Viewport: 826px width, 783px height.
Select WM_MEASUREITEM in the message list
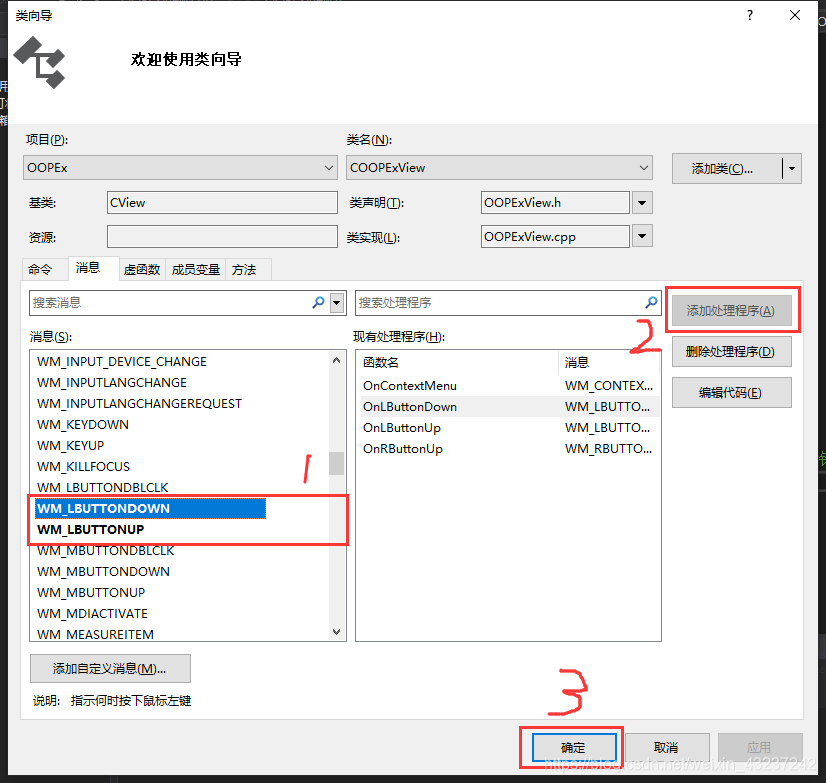click(x=95, y=634)
